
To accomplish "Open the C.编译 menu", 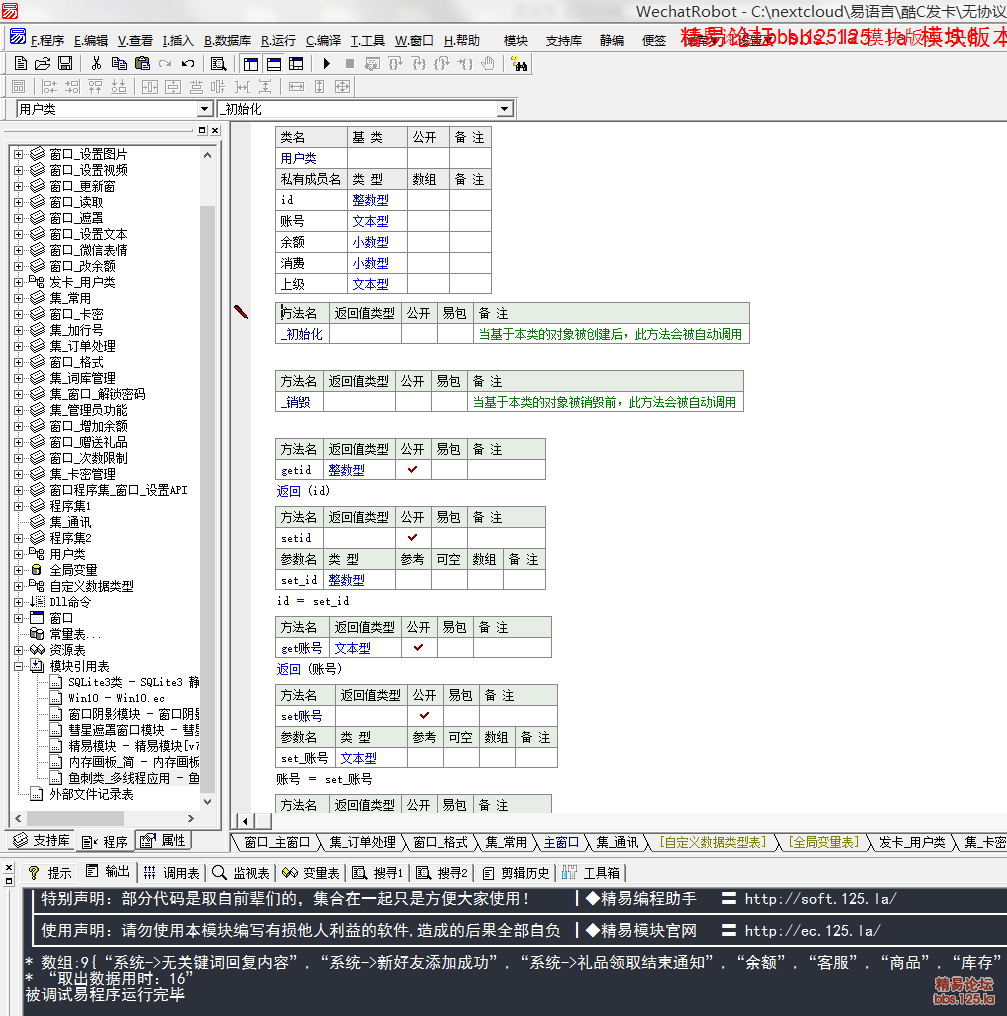I will click(x=323, y=41).
